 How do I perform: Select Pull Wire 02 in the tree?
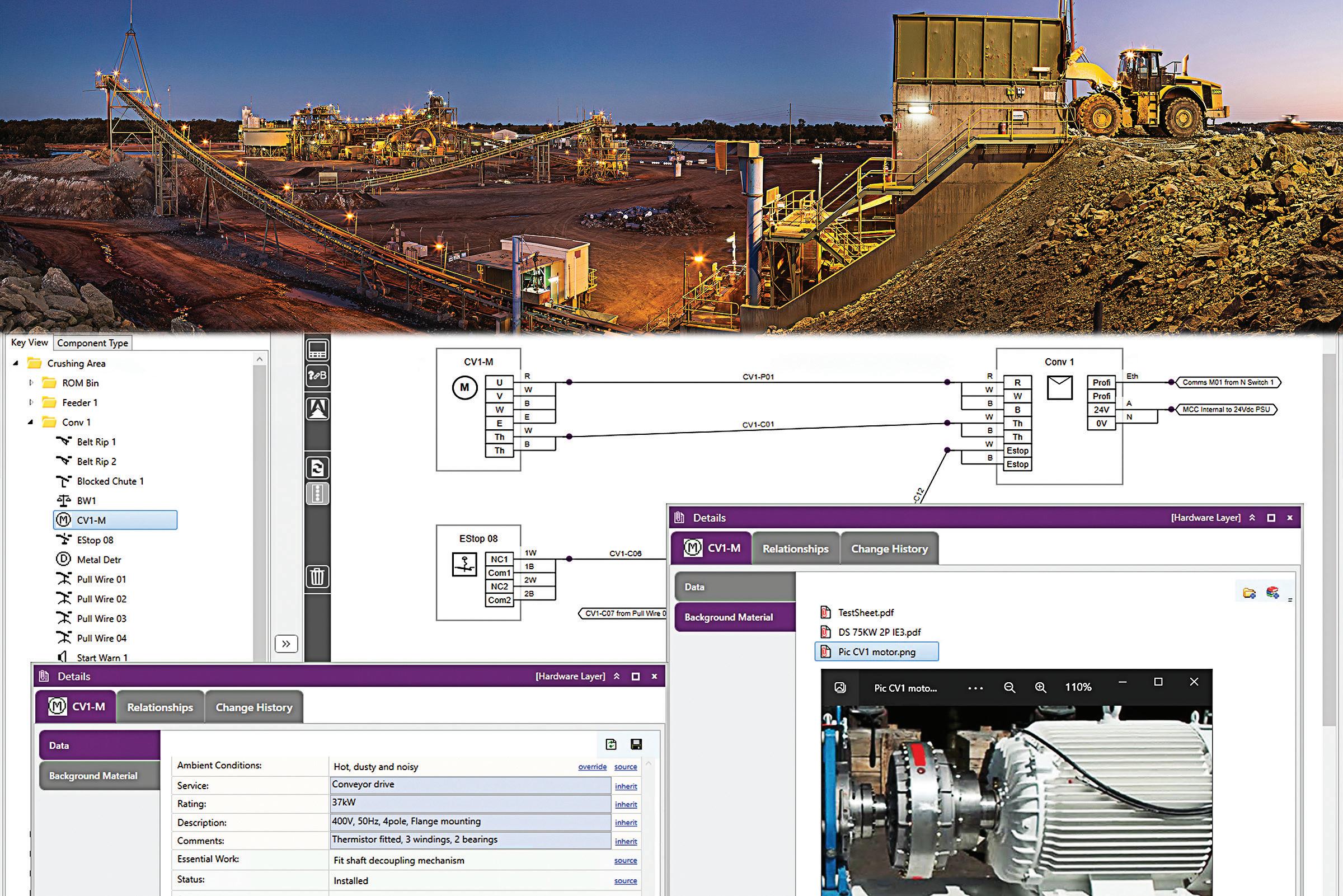pos(102,599)
